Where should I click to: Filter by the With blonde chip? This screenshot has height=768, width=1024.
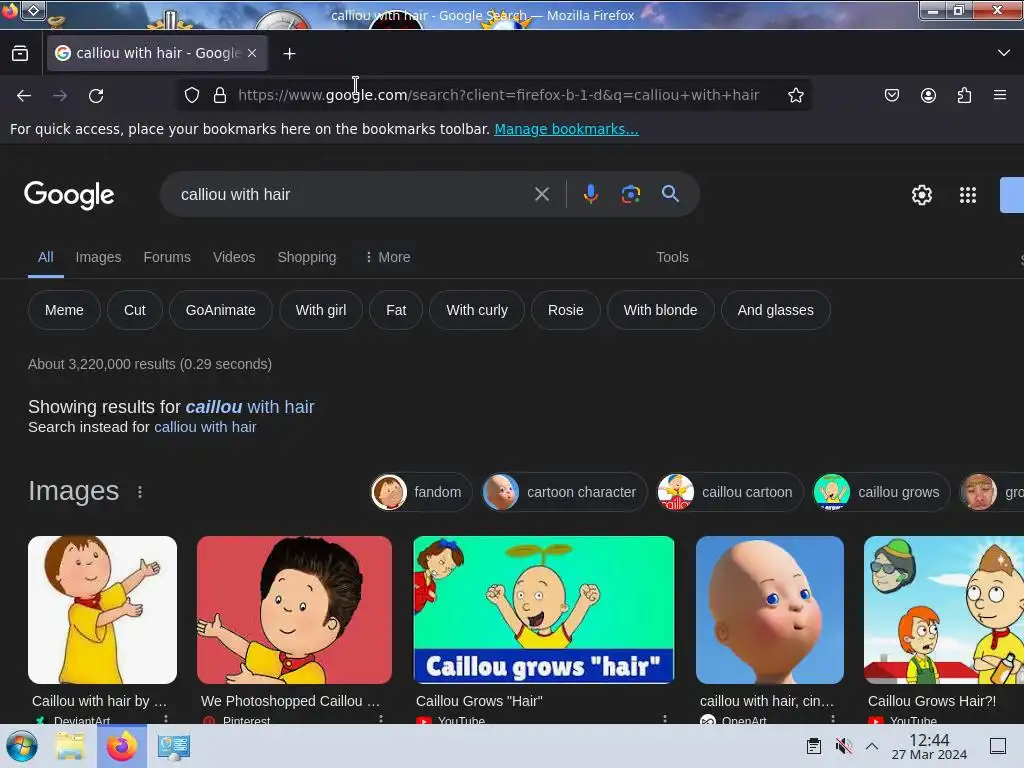[x=660, y=310]
